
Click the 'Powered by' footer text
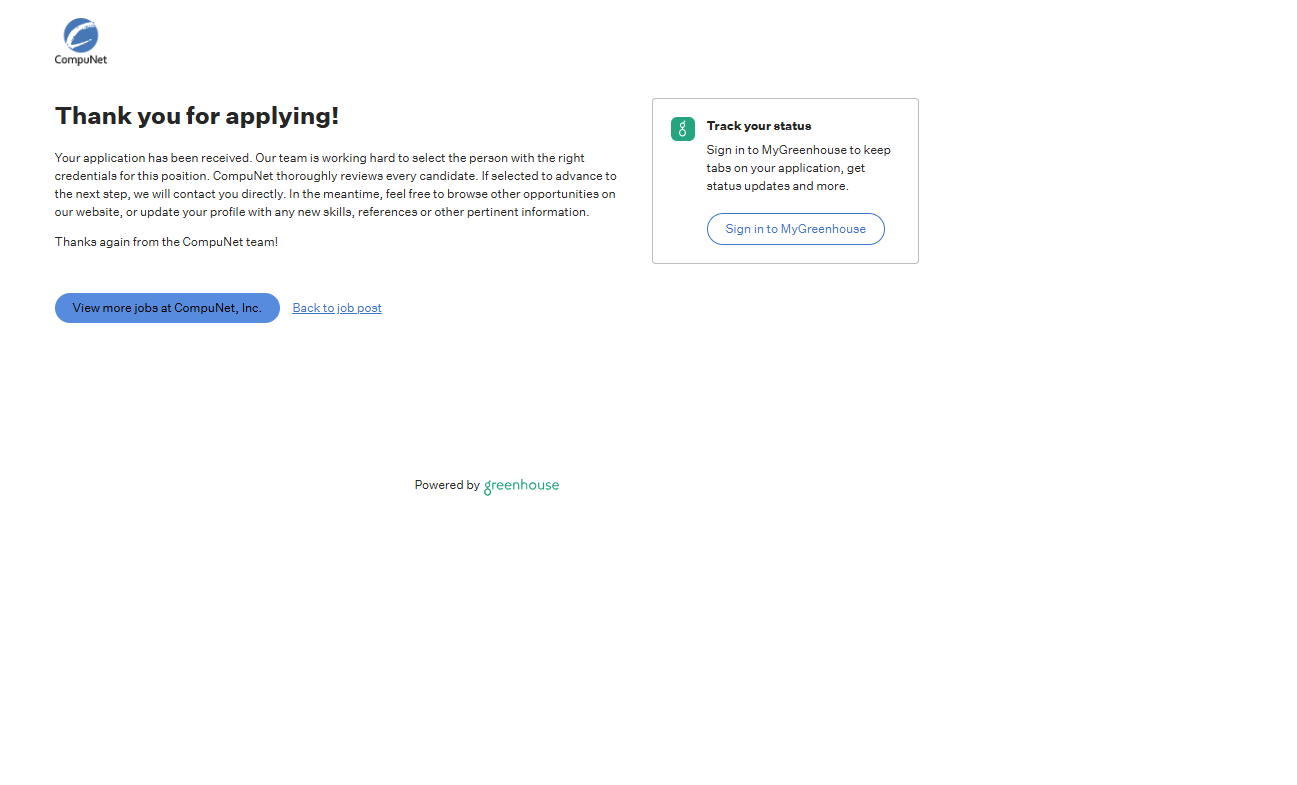tap(447, 485)
